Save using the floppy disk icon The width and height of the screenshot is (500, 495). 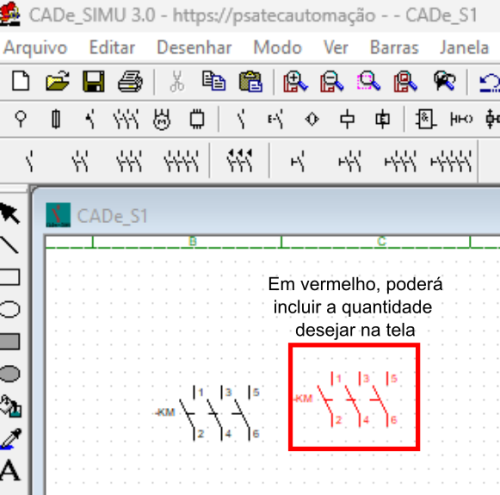(x=94, y=81)
